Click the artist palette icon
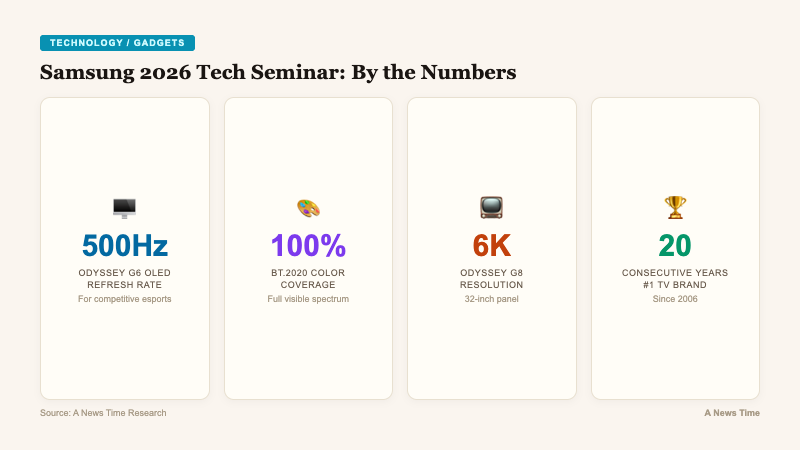This screenshot has width=800, height=450. [x=308, y=208]
